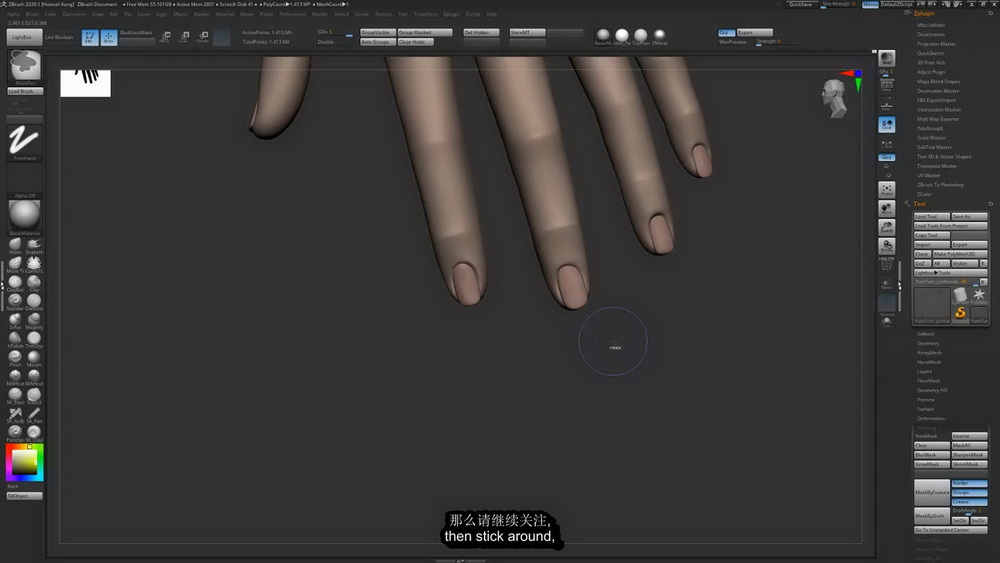Click the Go To Unmasked Center button
The height and width of the screenshot is (563, 1000).
point(951,530)
